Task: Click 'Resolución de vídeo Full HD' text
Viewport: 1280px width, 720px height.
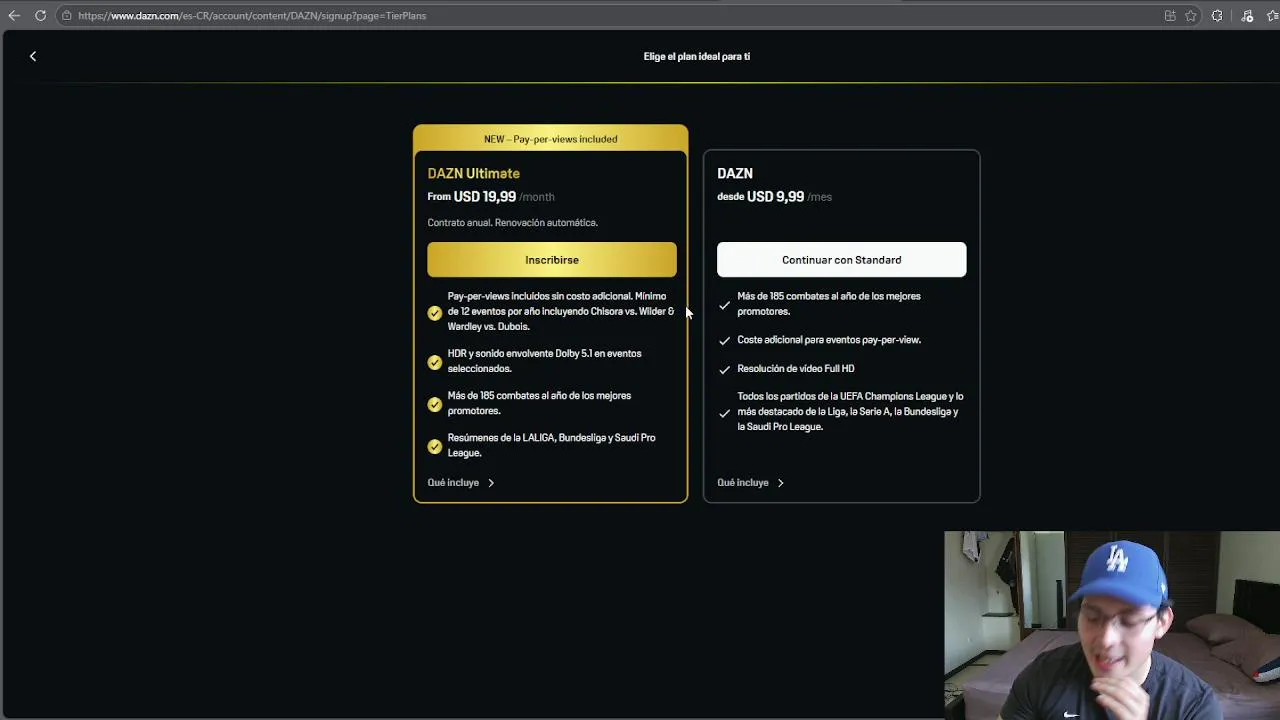Action: pos(796,369)
